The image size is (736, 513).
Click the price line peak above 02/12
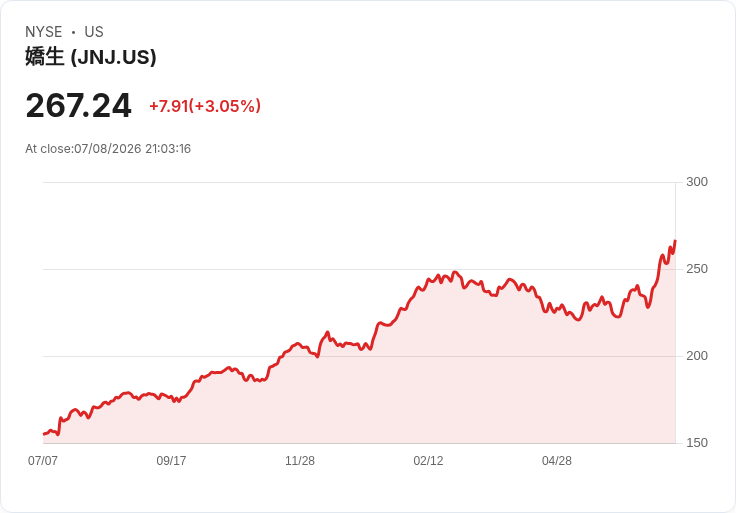[x=454, y=272]
